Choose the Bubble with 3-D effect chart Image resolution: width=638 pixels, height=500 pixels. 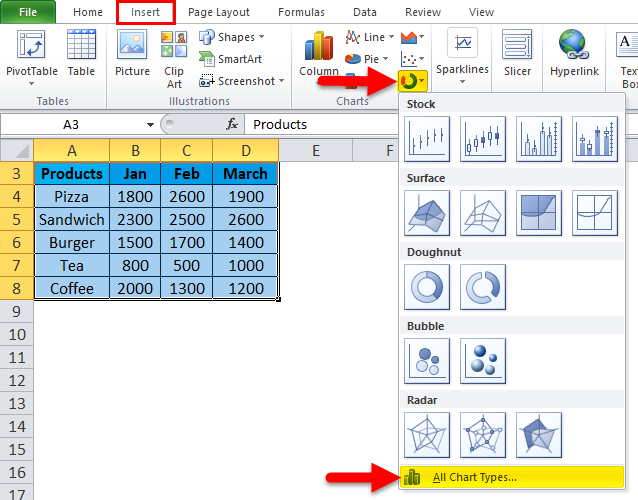(483, 361)
